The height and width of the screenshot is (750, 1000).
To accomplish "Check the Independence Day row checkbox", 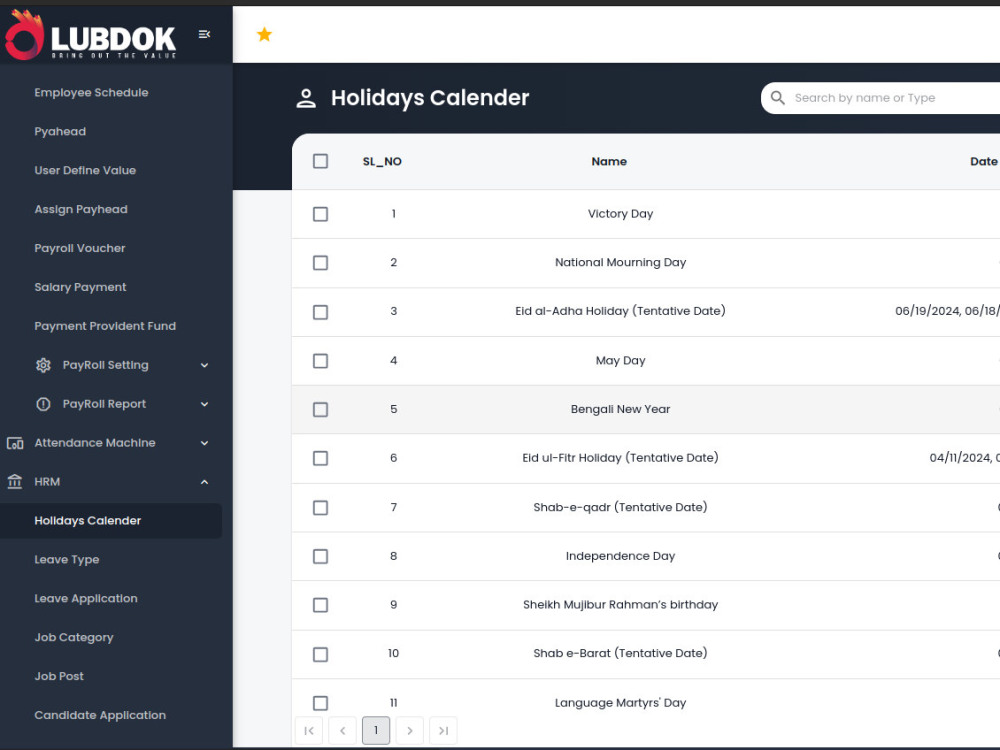I will click(x=321, y=557).
